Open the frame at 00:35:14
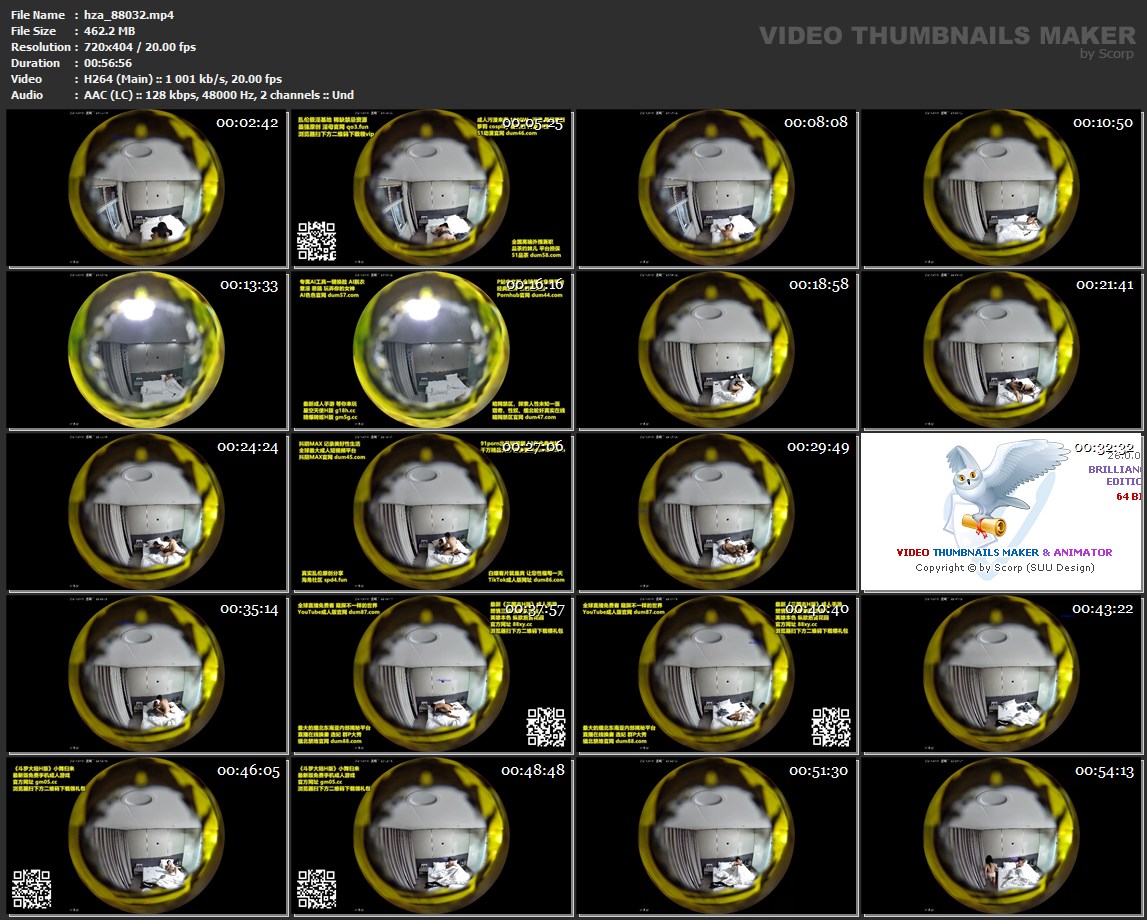The image size is (1147, 920). [x=146, y=674]
